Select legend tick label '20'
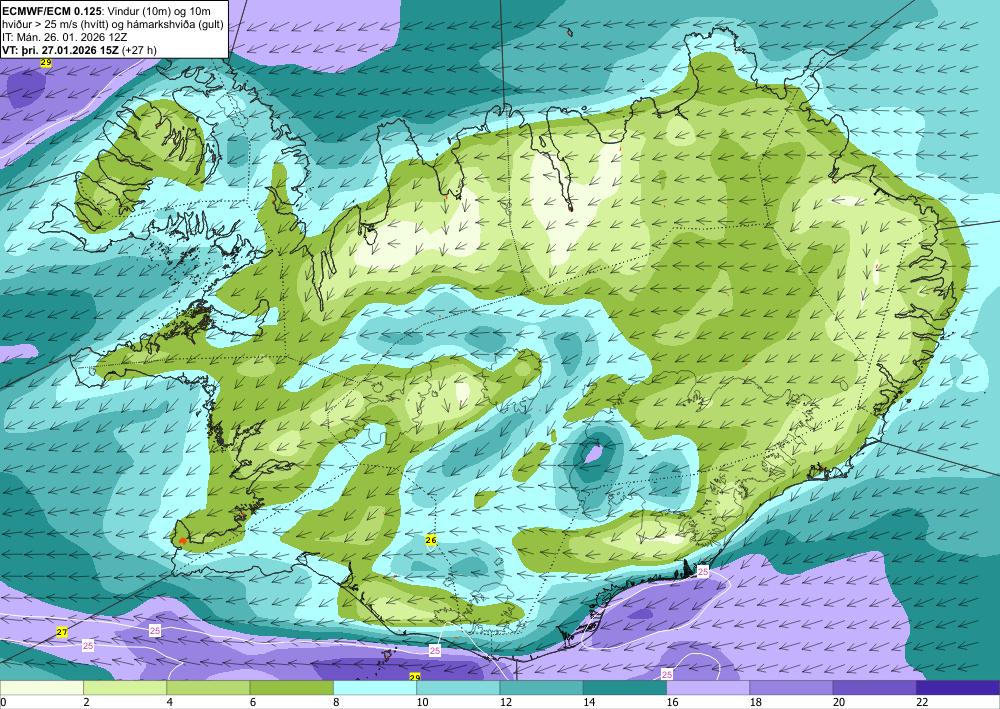Image resolution: width=1000 pixels, height=709 pixels. pyautogui.click(x=839, y=702)
